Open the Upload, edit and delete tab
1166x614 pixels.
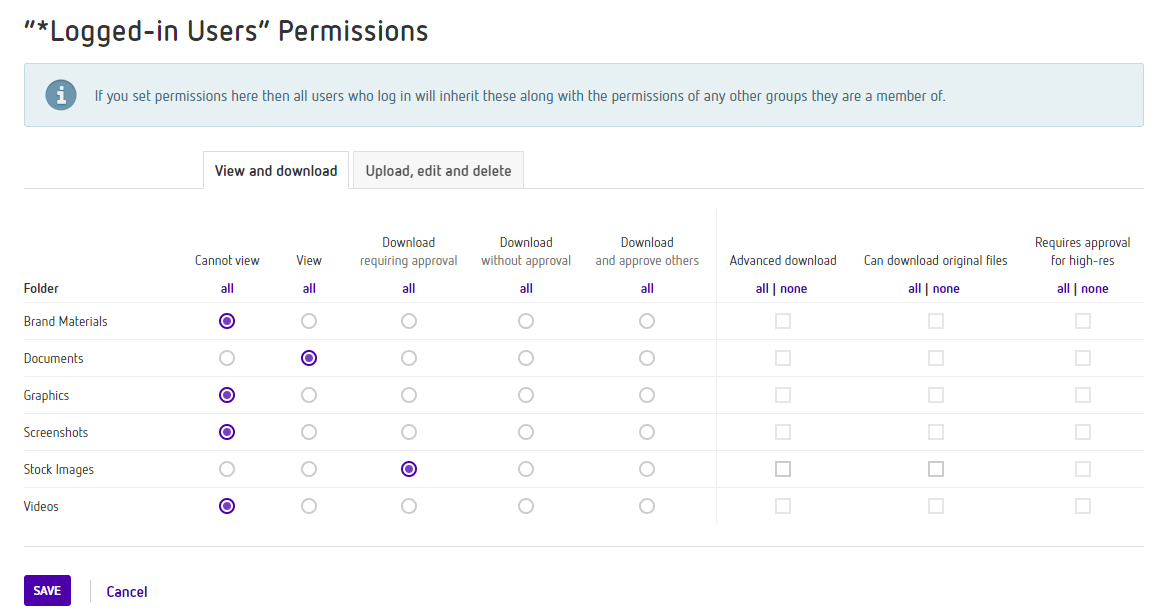(438, 170)
